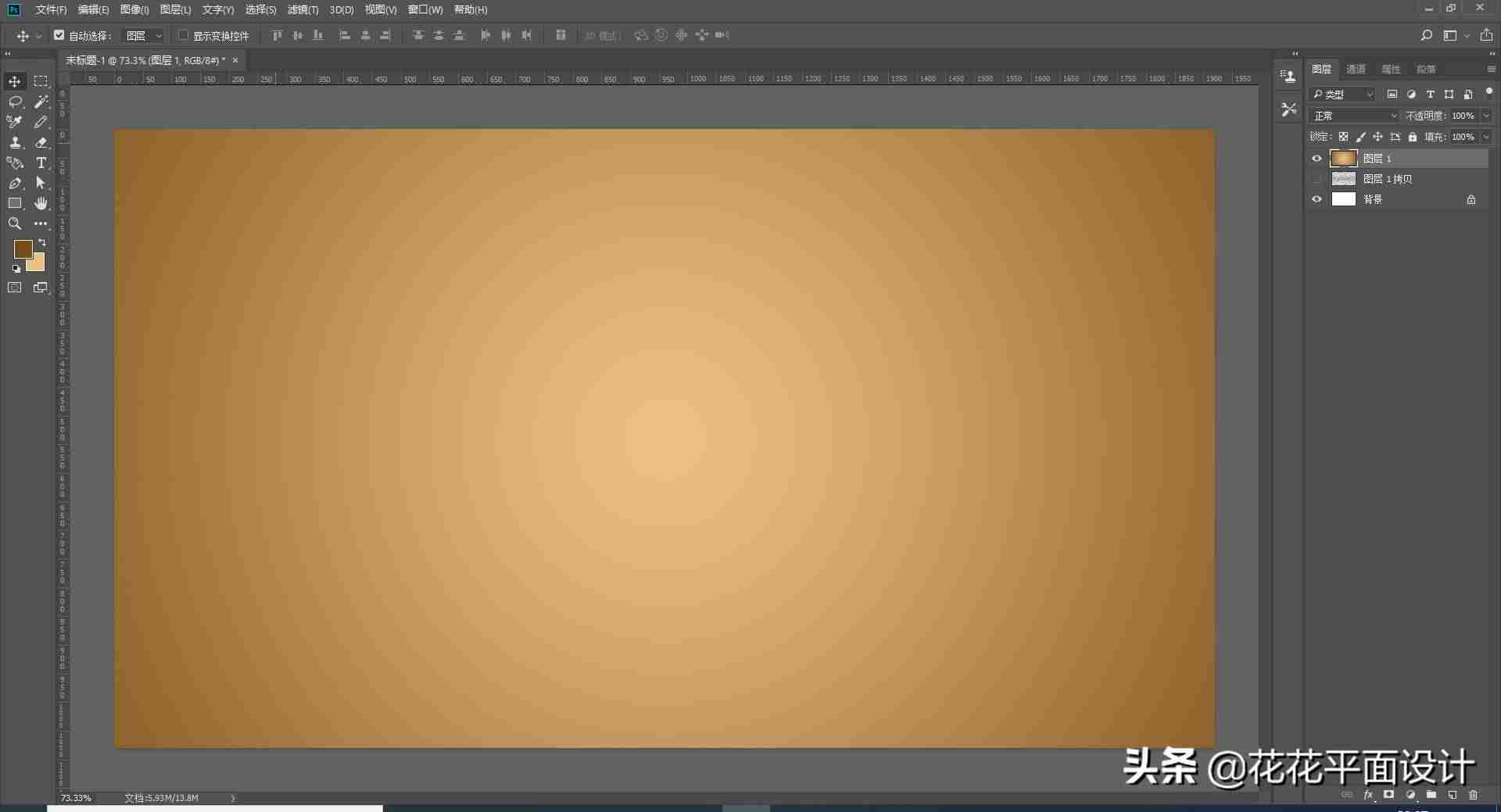Screen dimensions: 1501x812
Task: Select the Zoom tool in the toolbox
Action: pos(15,224)
